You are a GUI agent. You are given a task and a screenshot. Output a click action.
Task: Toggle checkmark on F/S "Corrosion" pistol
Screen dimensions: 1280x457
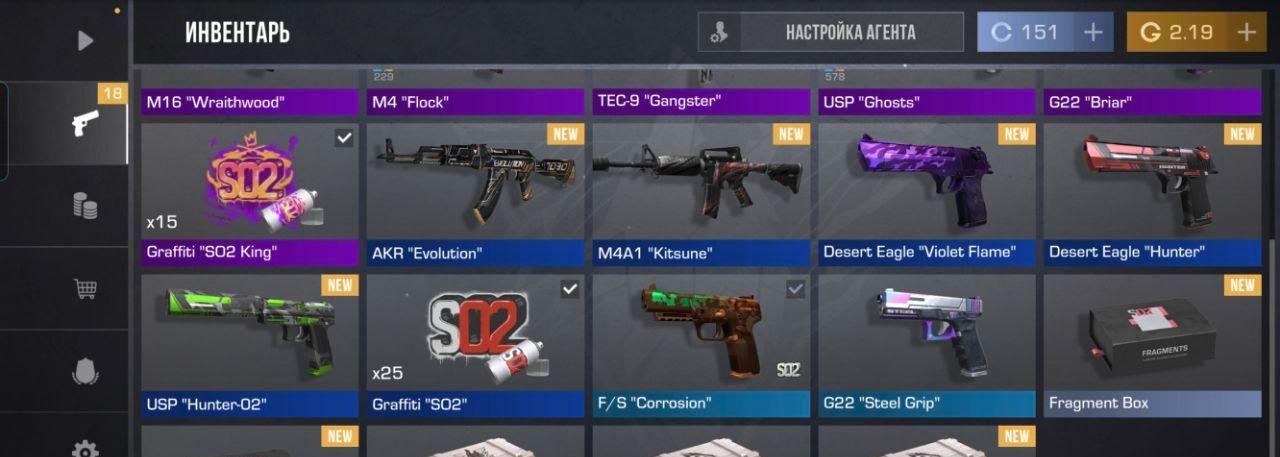(796, 289)
